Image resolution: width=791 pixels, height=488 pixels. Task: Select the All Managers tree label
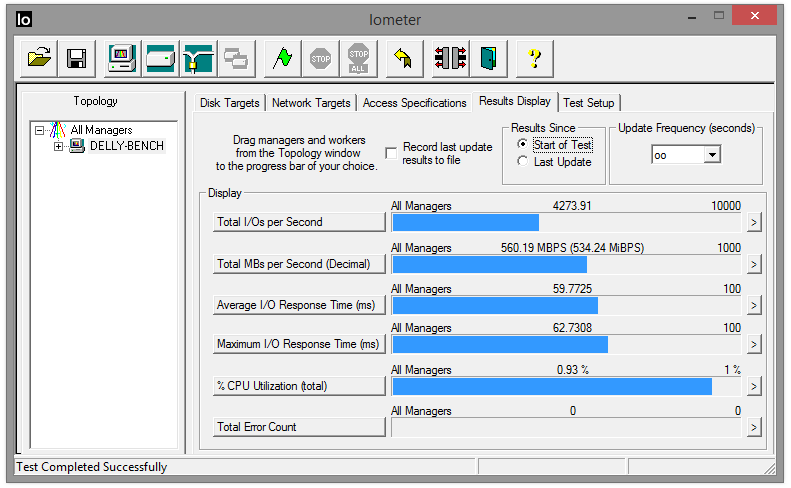(101, 130)
